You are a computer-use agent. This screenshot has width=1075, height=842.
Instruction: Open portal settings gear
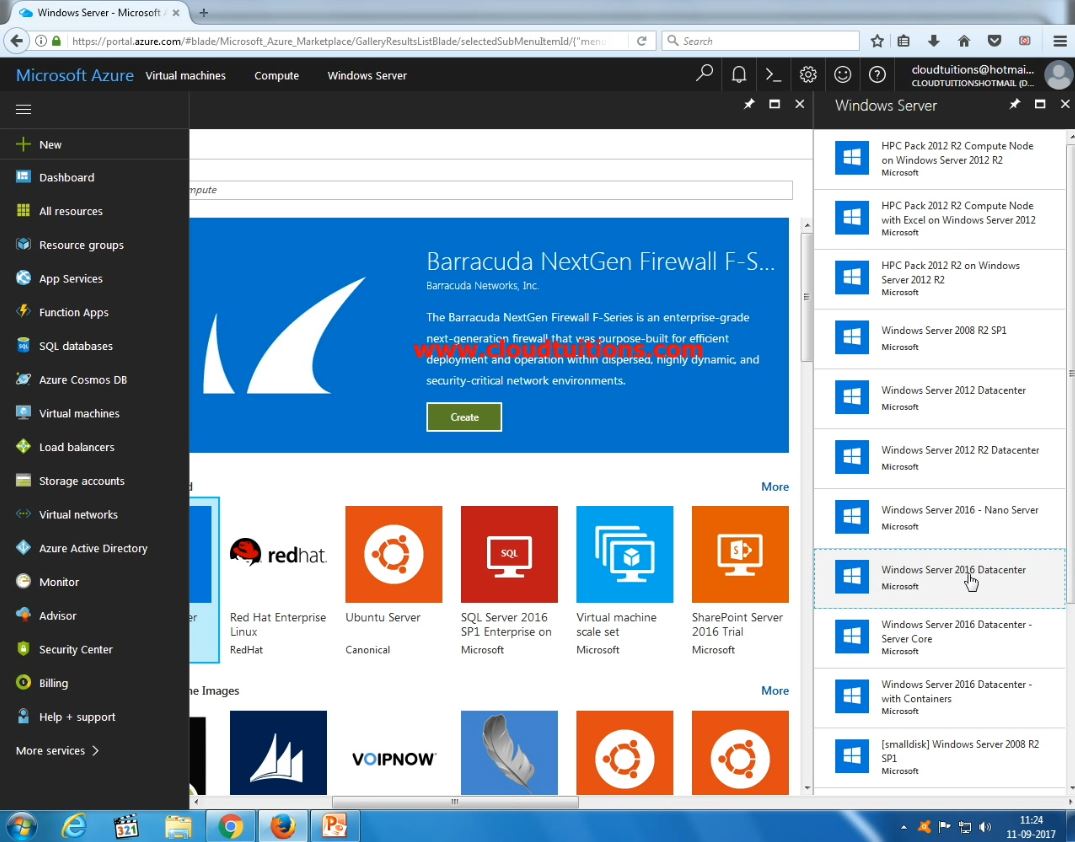808,74
